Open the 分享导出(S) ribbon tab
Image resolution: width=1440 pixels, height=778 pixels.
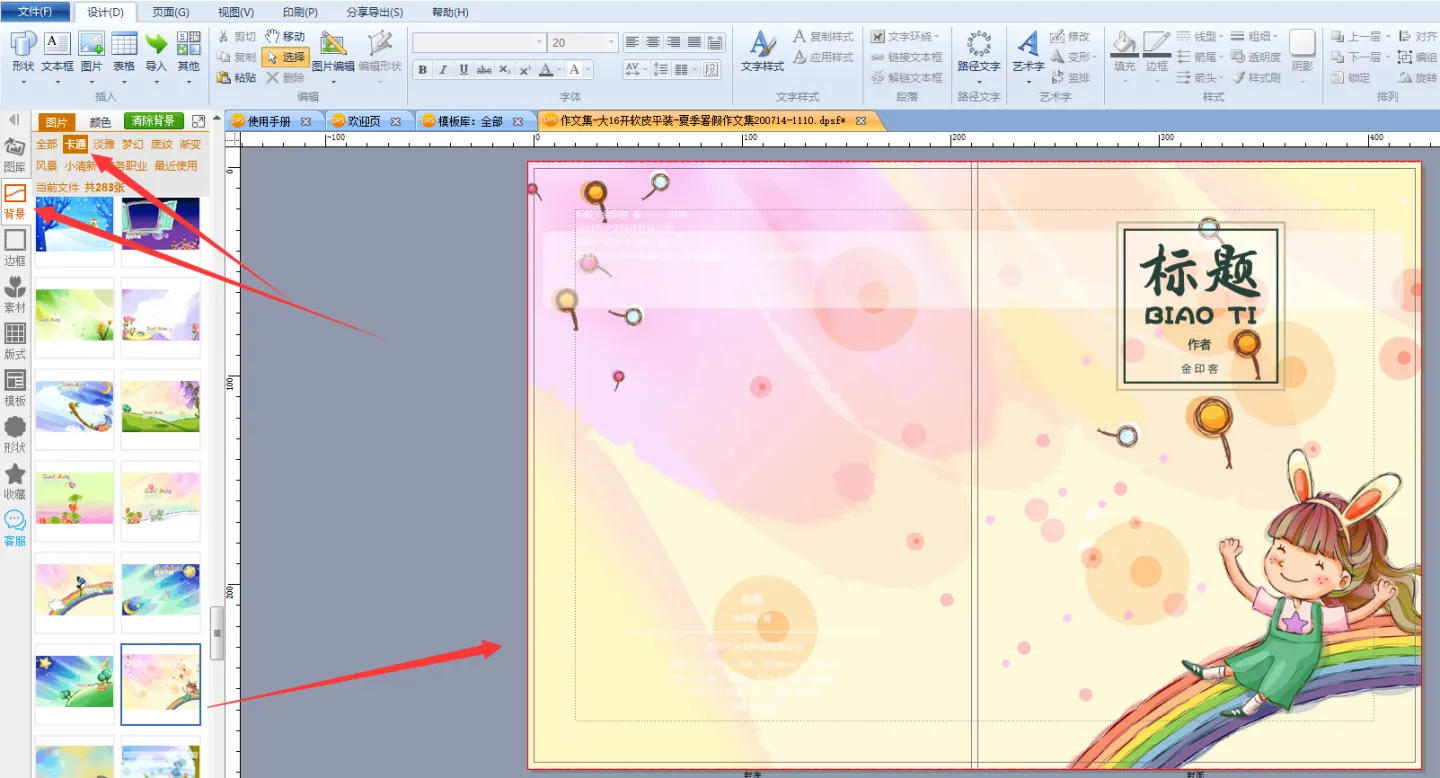pos(375,12)
